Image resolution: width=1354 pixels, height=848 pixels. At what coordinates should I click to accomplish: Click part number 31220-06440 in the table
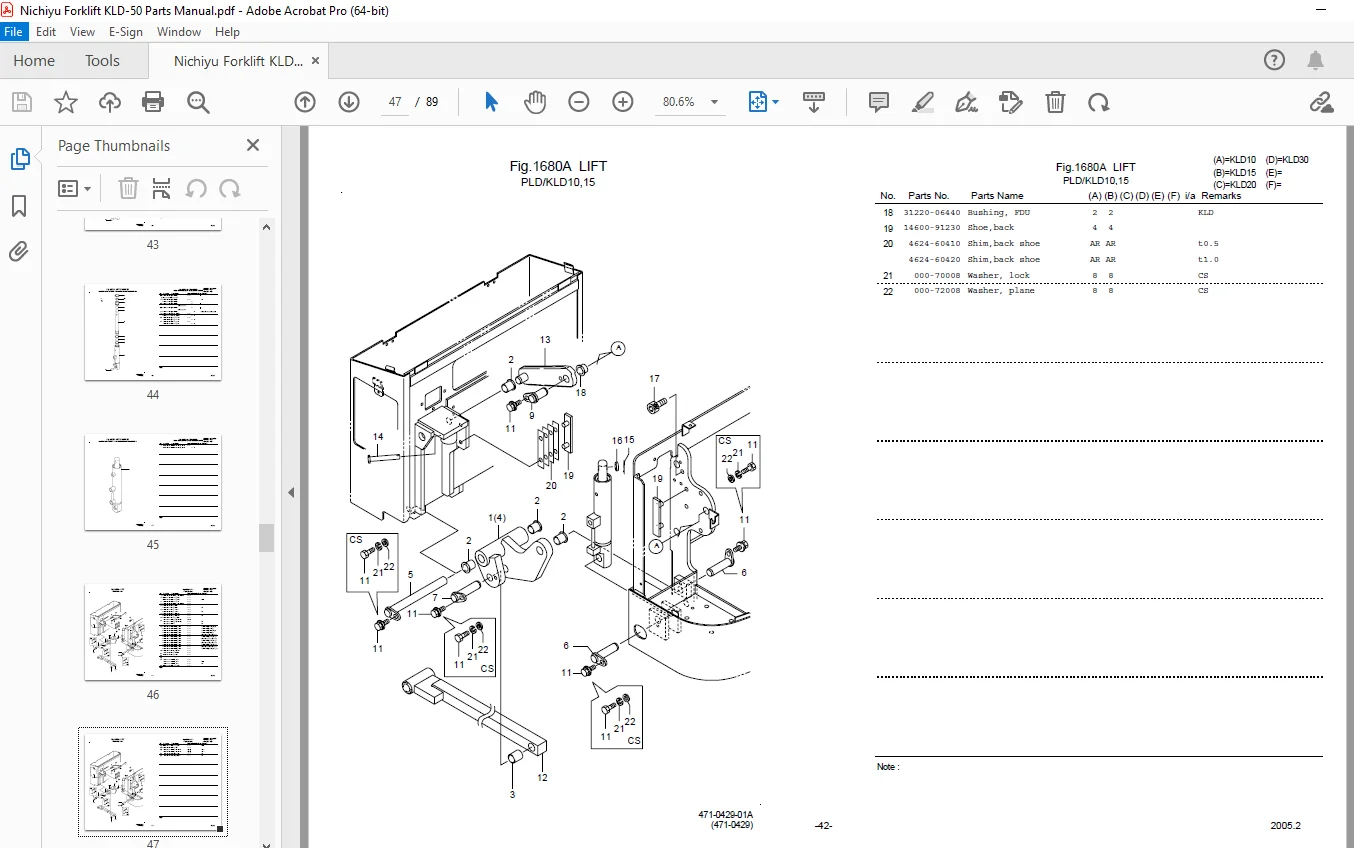point(932,213)
